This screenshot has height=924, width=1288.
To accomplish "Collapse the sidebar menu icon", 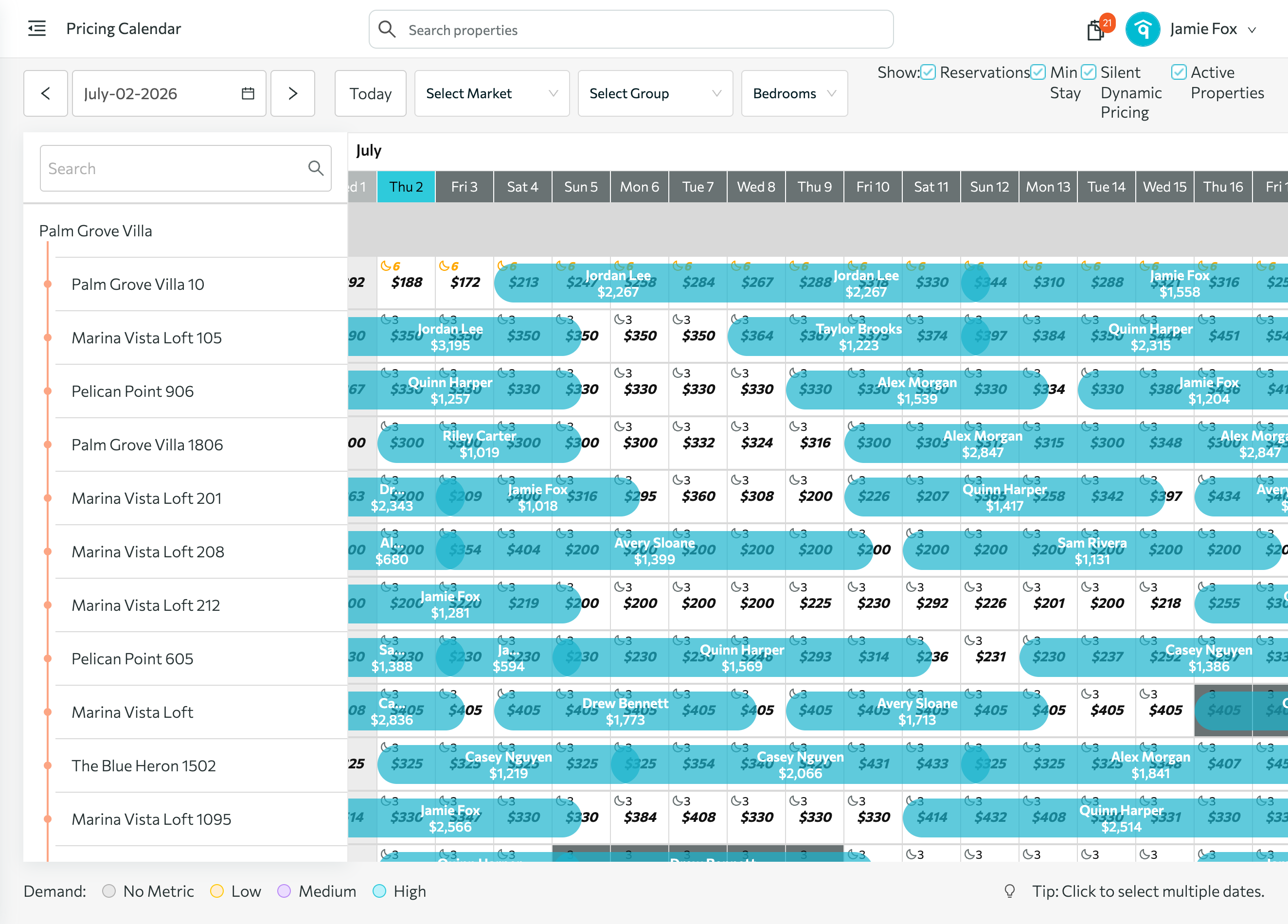I will (x=37, y=28).
